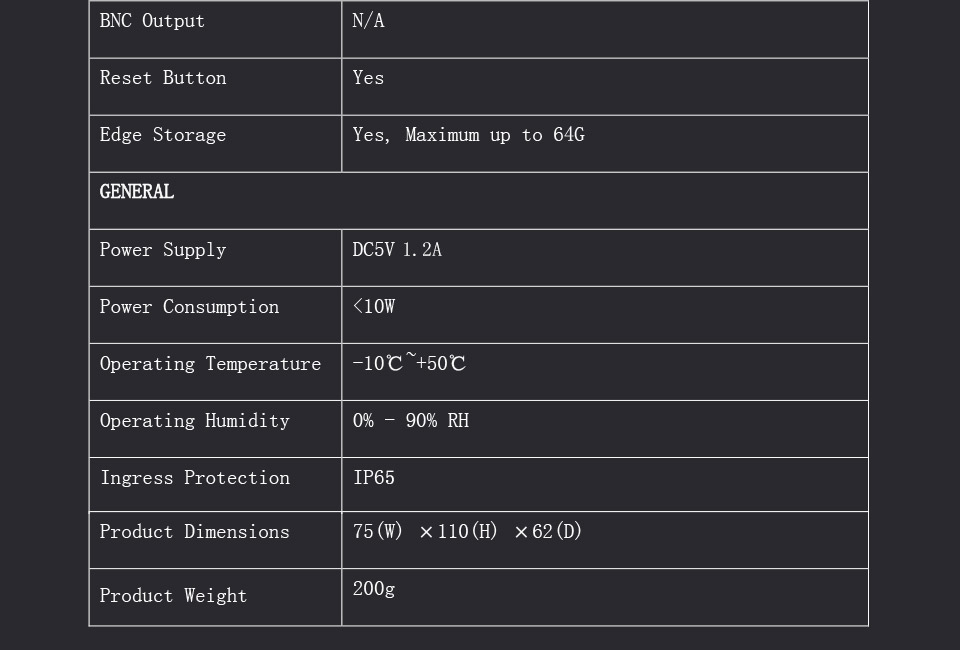Viewport: 960px width, 650px height.
Task: Click the Power Consumption label
Action: (189, 307)
